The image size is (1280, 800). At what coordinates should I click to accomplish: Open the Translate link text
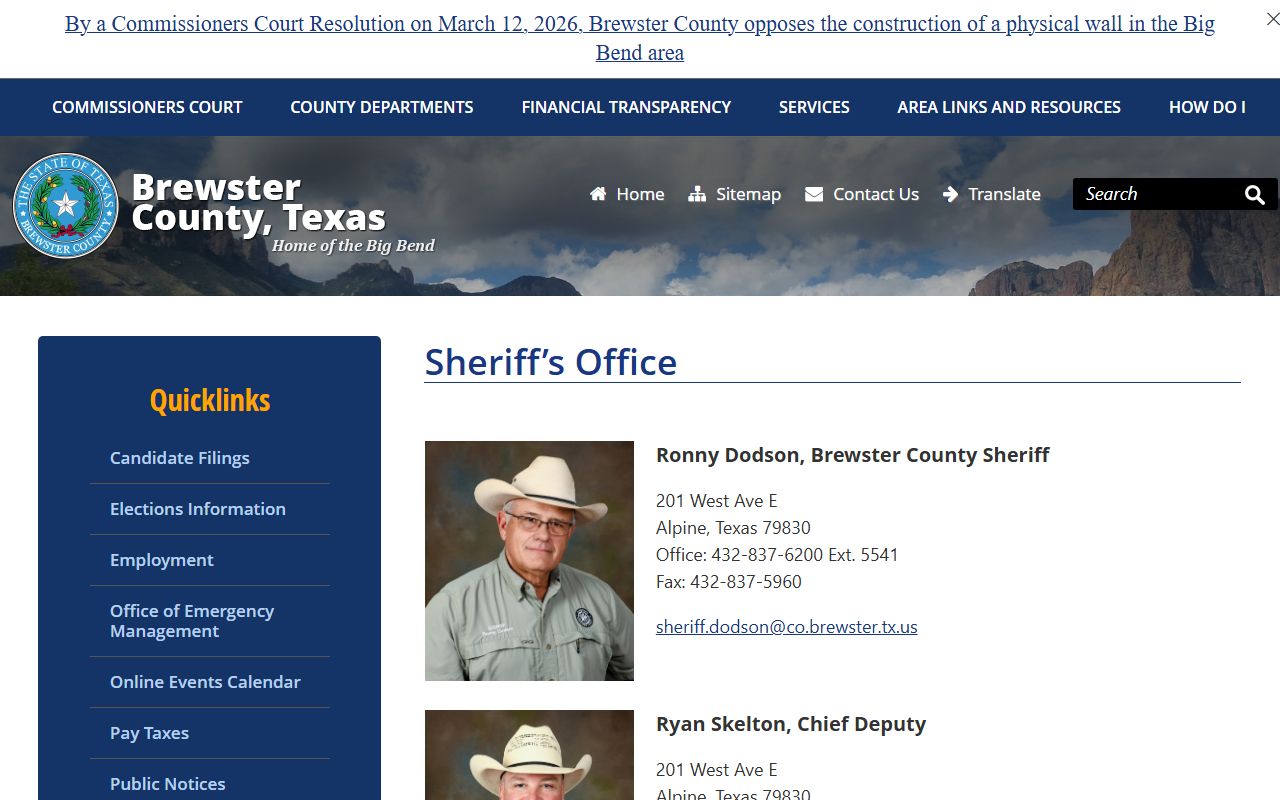click(1004, 194)
